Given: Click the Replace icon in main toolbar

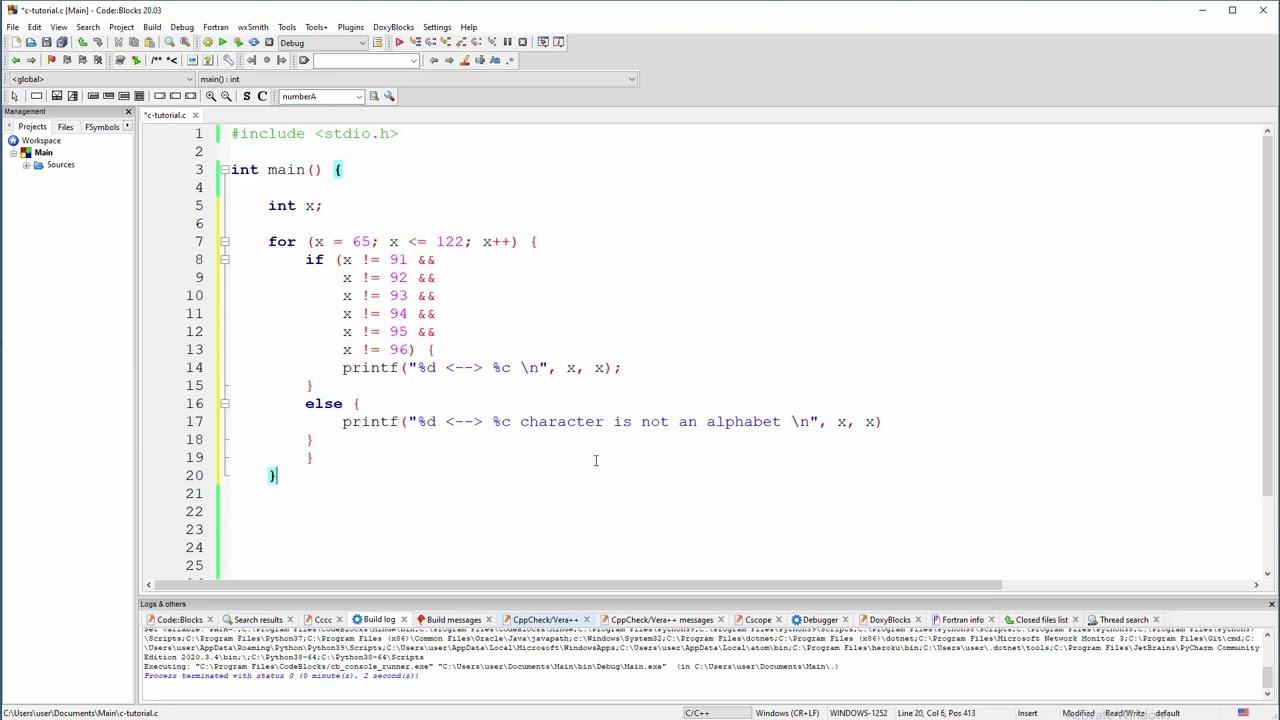Looking at the screenshot, I should pos(185,42).
